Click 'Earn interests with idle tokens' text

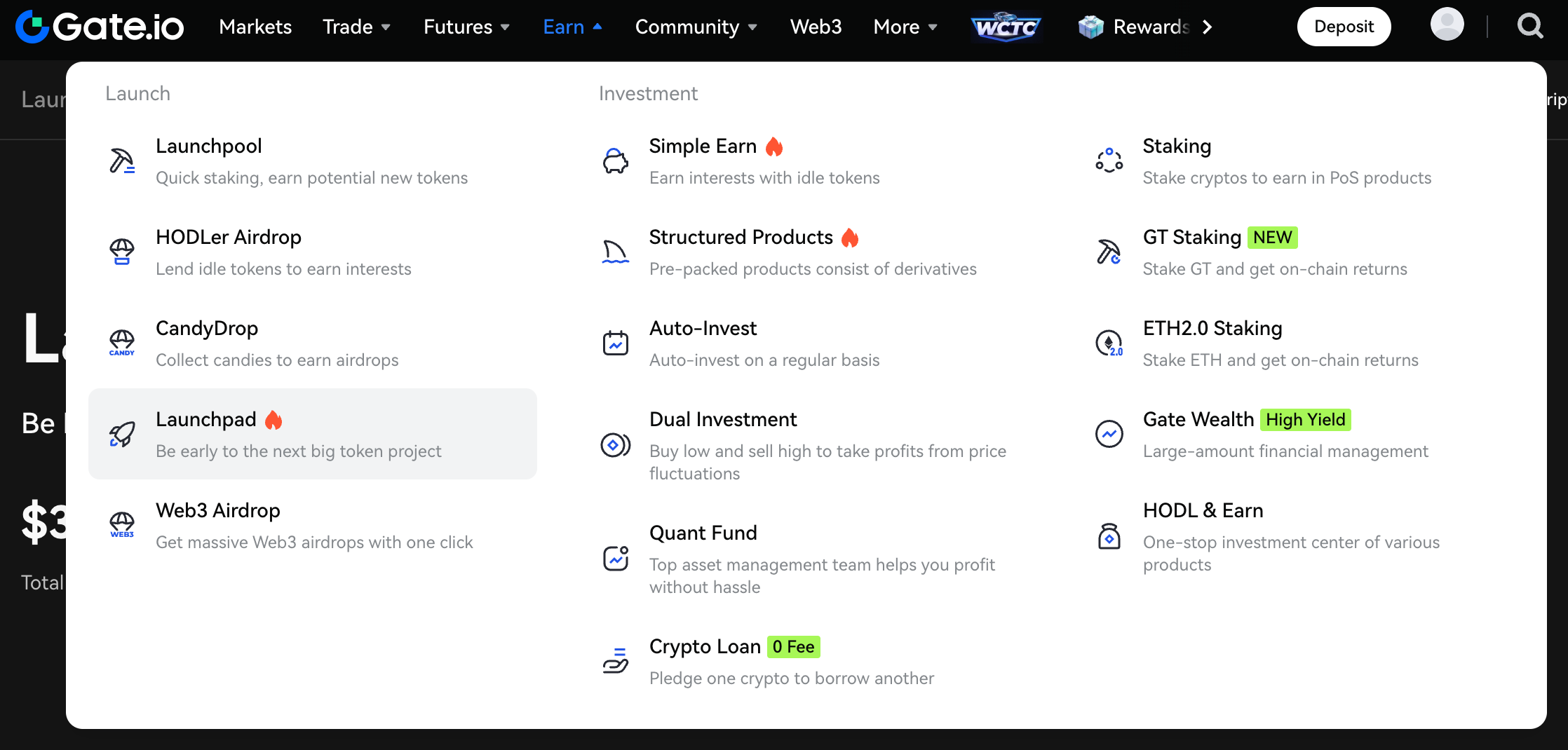pyautogui.click(x=764, y=178)
